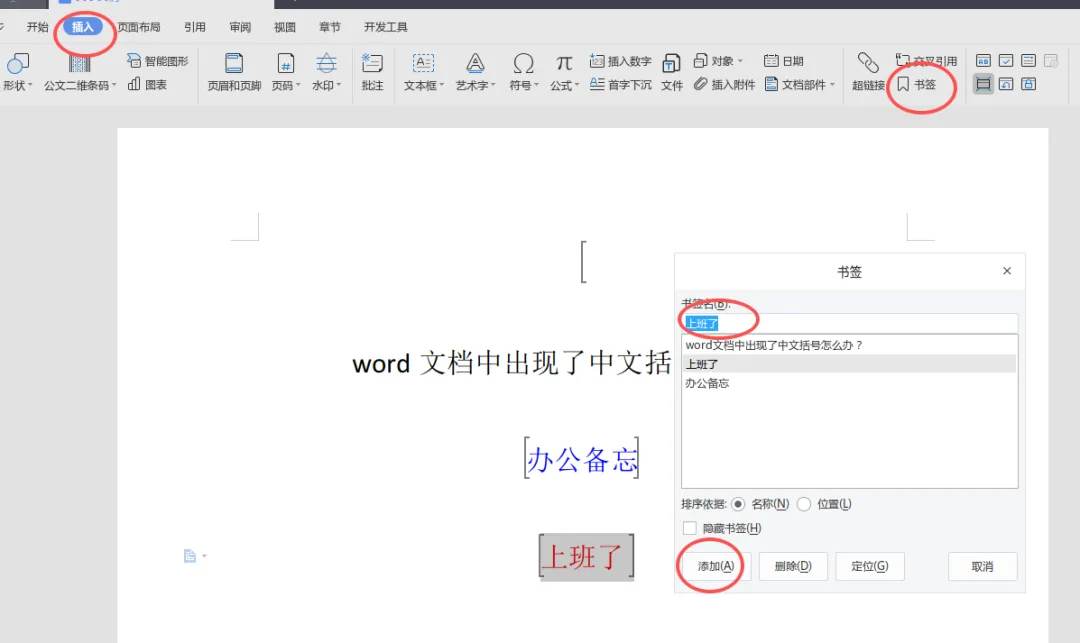Select bookmark 'word文档中出现了中文括号怎么办？'
The image size is (1080, 643).
pyautogui.click(x=849, y=345)
